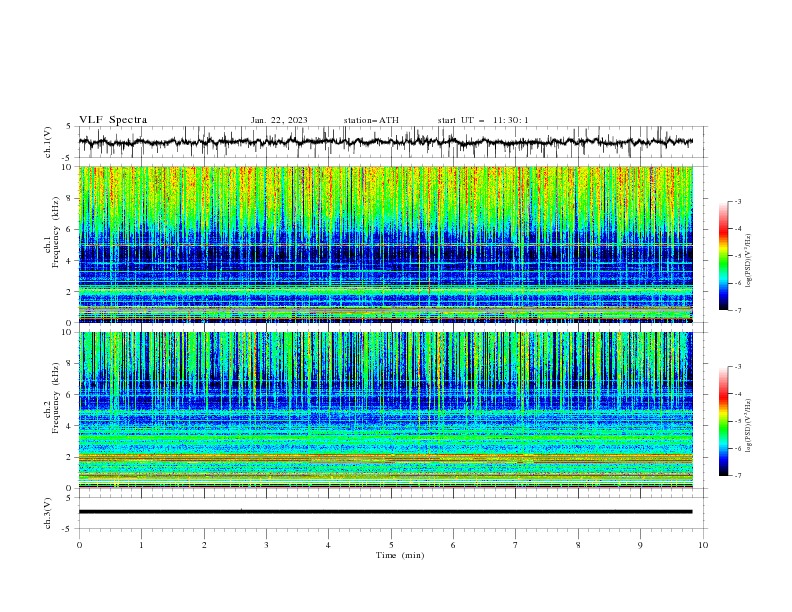Click the time axis tick label 1
792x612 pixels.
(x=141, y=545)
